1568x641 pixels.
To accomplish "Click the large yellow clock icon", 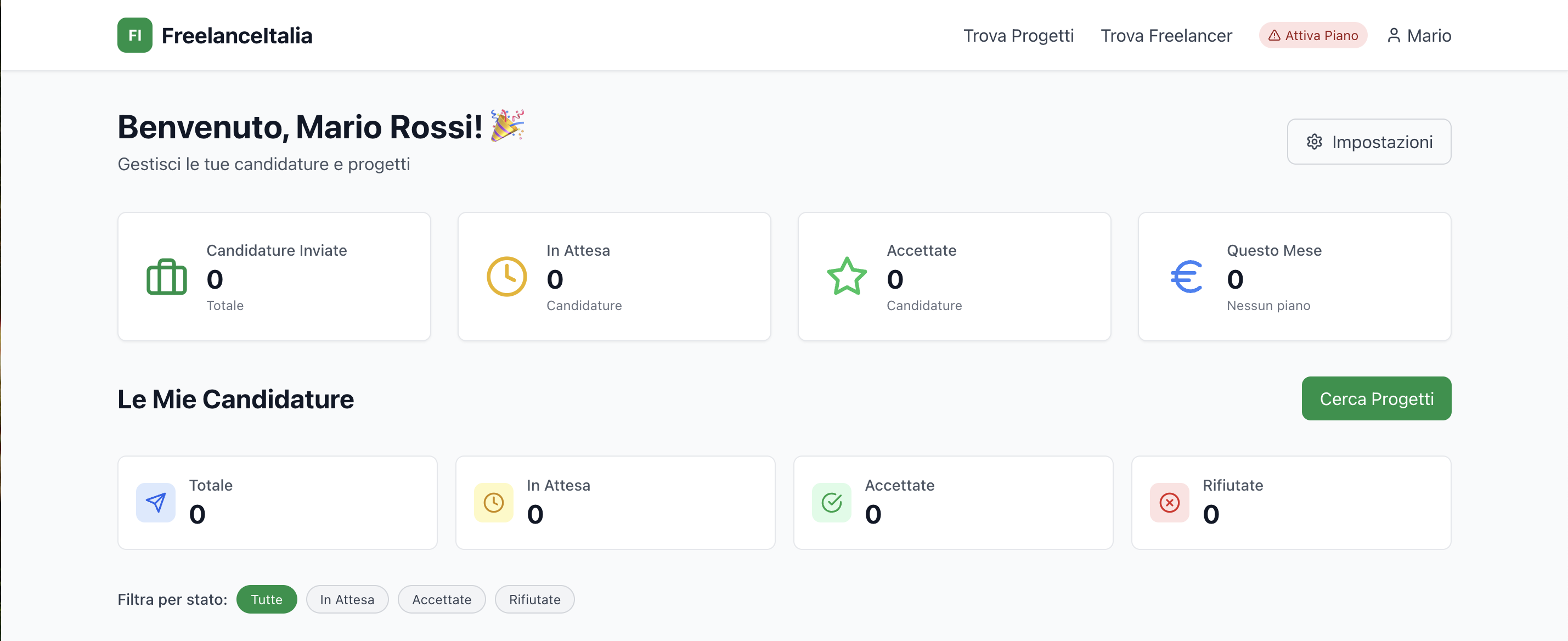I will 506,277.
